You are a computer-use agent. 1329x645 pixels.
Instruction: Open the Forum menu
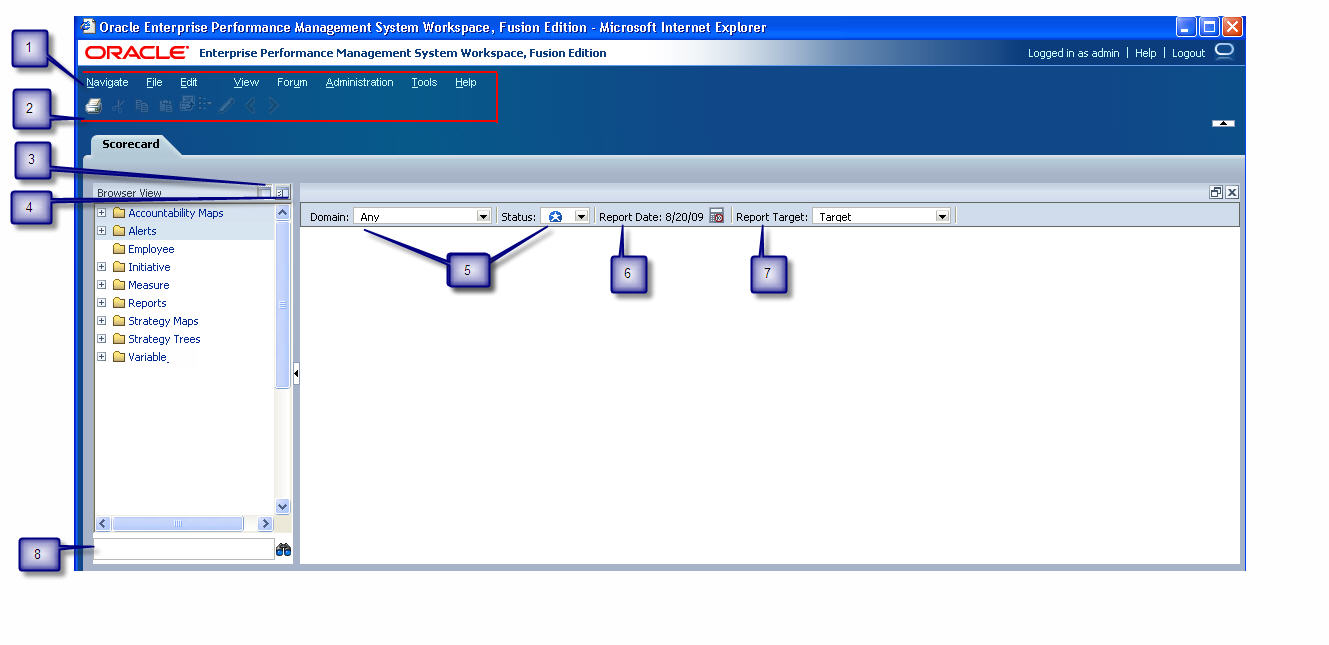point(292,82)
